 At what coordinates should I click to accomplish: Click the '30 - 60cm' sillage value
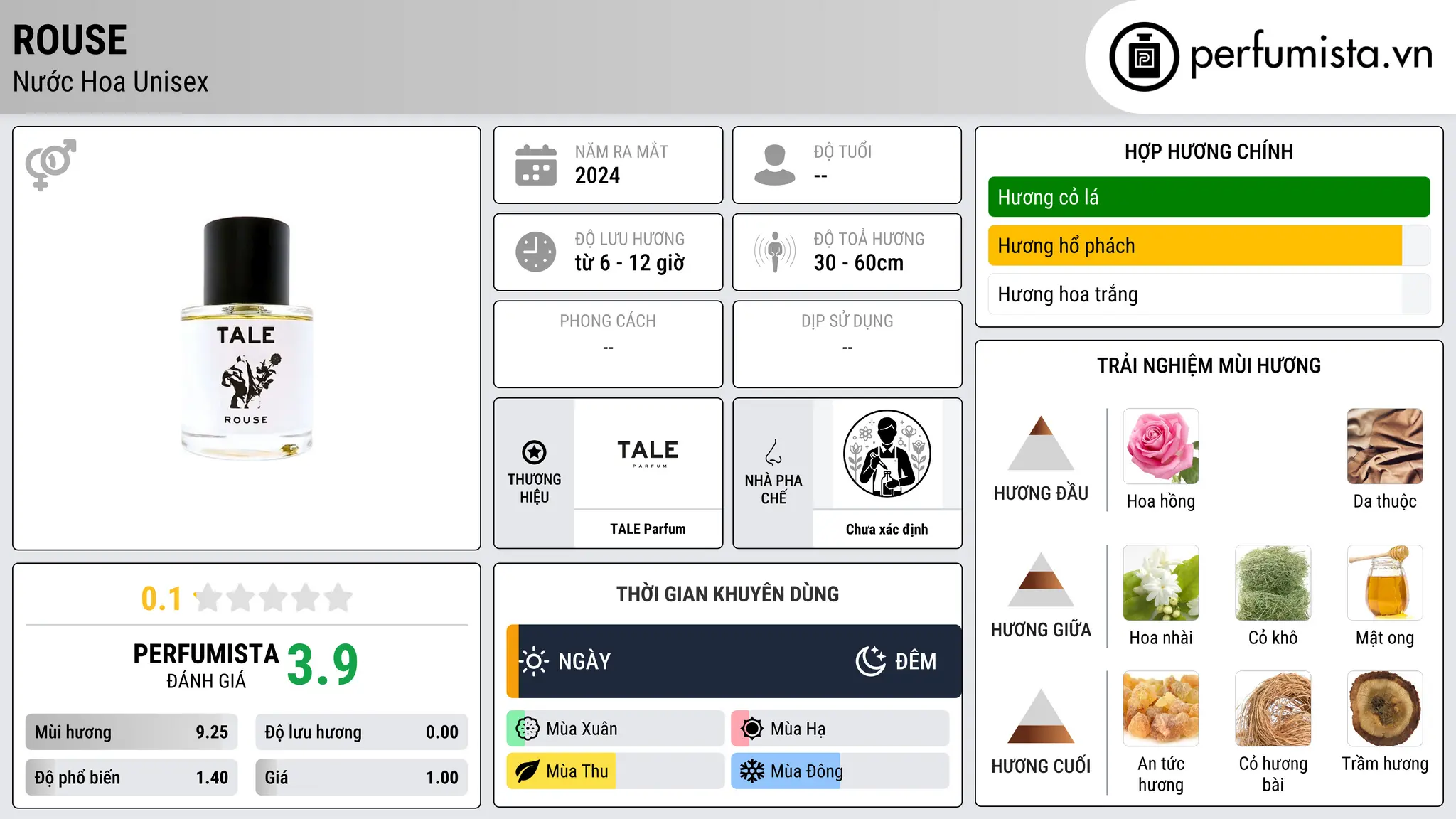pos(859,263)
